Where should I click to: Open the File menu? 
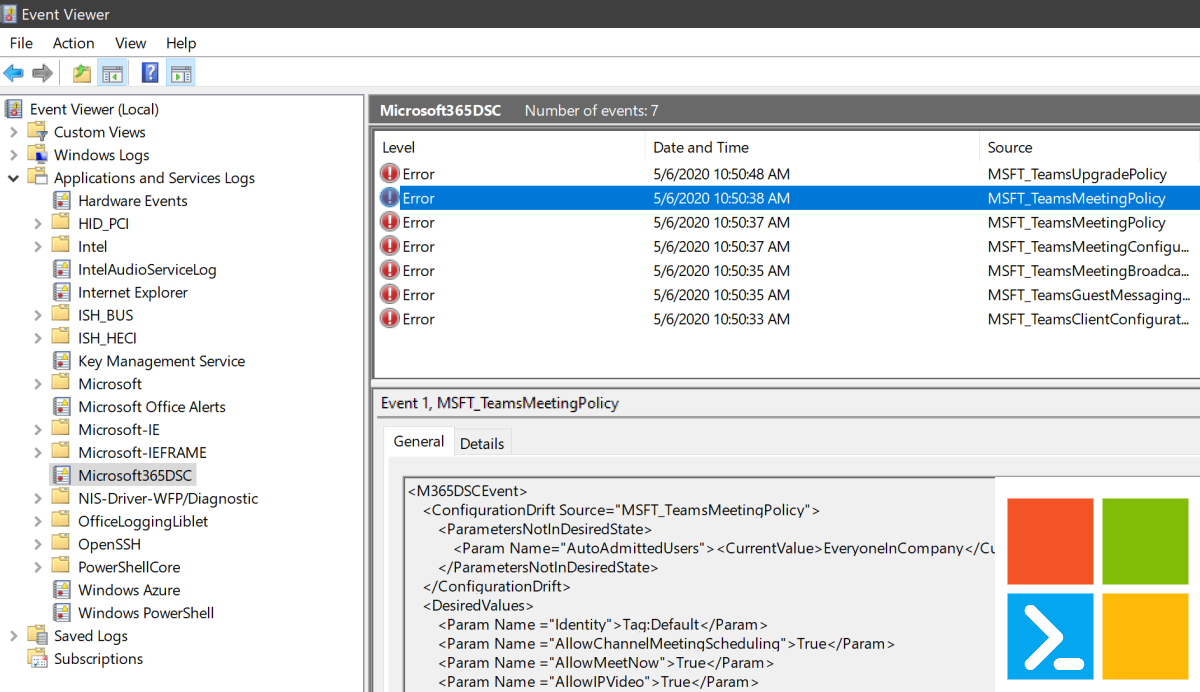tap(21, 43)
